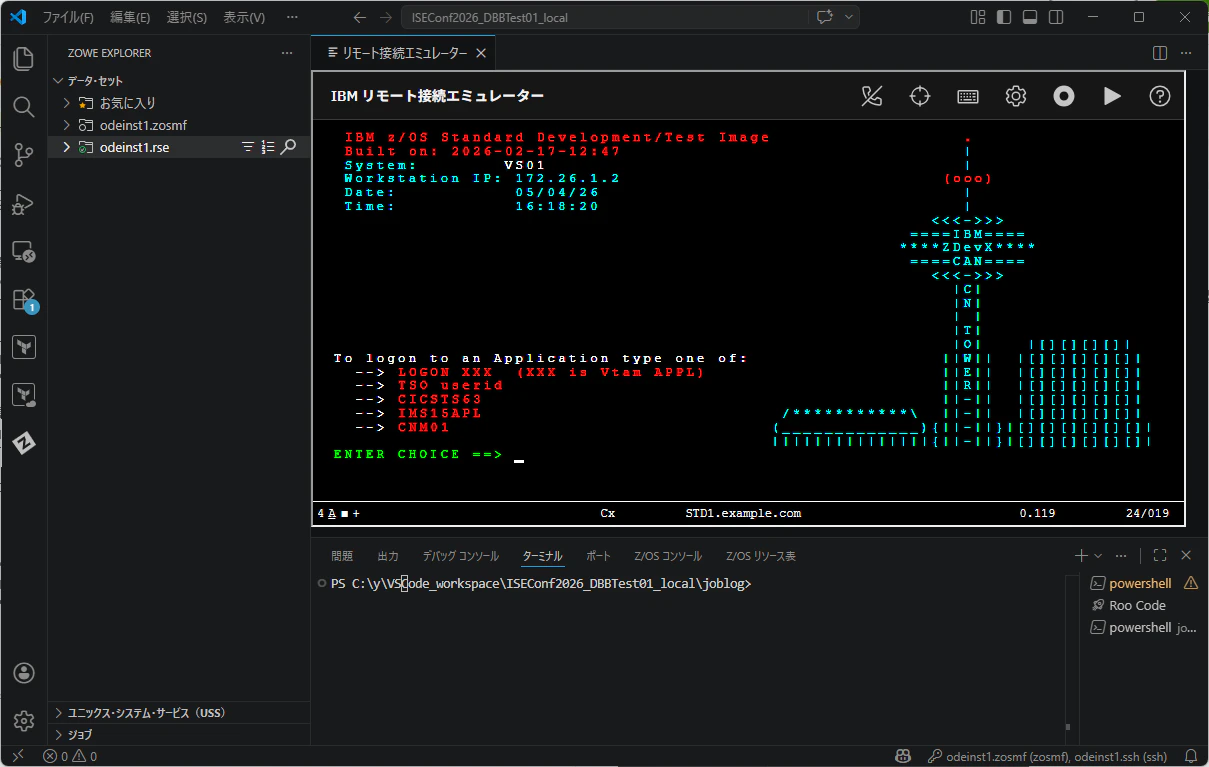This screenshot has width=1209, height=767.
Task: Expand the ジョブ section
Action: (x=178, y=734)
